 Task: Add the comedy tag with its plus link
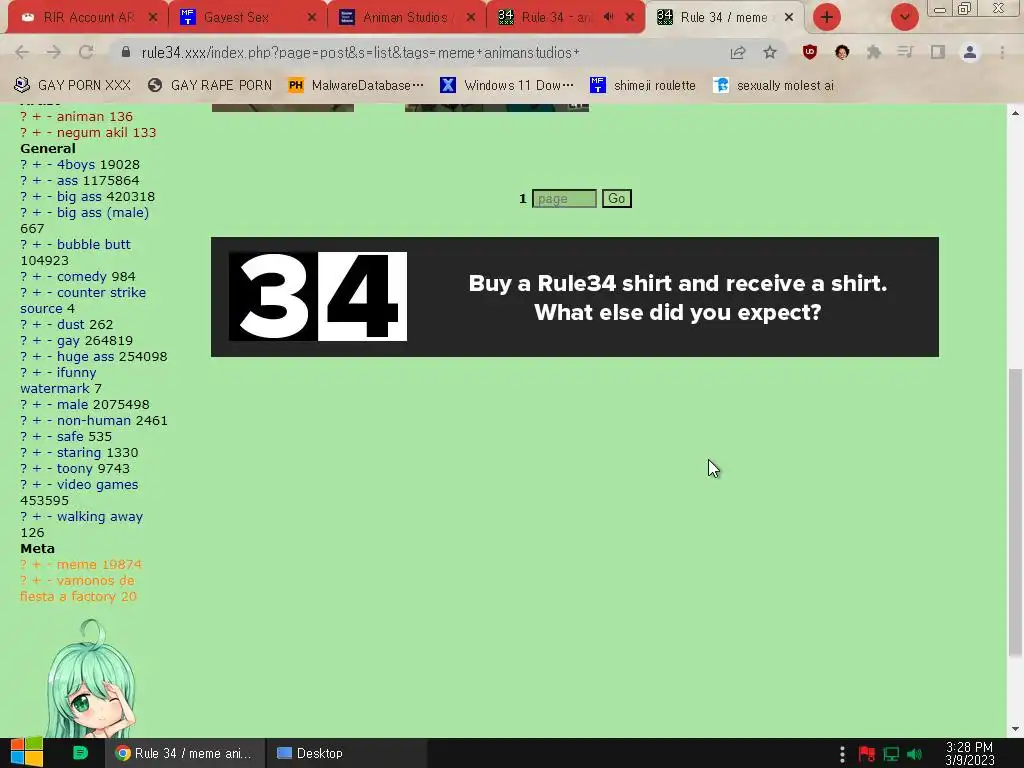coord(37,276)
